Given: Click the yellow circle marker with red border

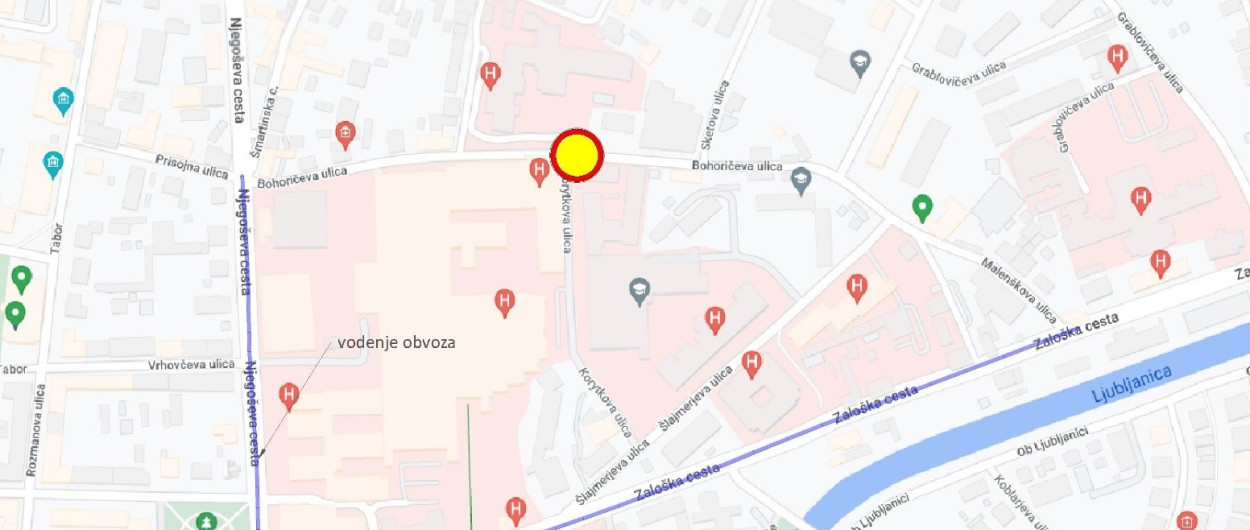Looking at the screenshot, I should [x=577, y=156].
